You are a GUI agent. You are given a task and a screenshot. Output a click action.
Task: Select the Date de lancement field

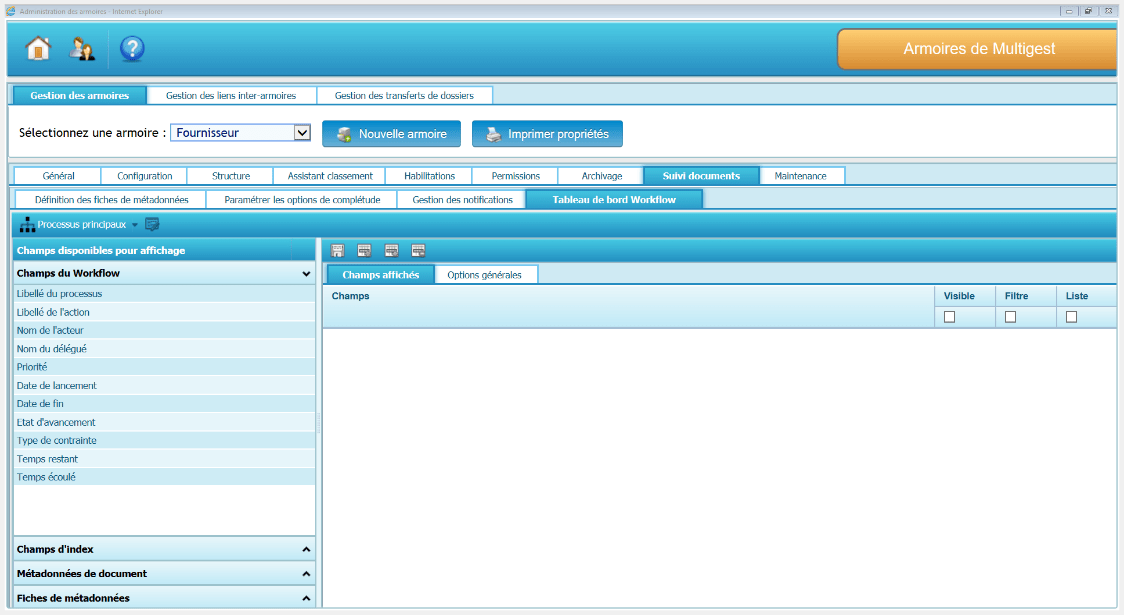click(x=57, y=386)
